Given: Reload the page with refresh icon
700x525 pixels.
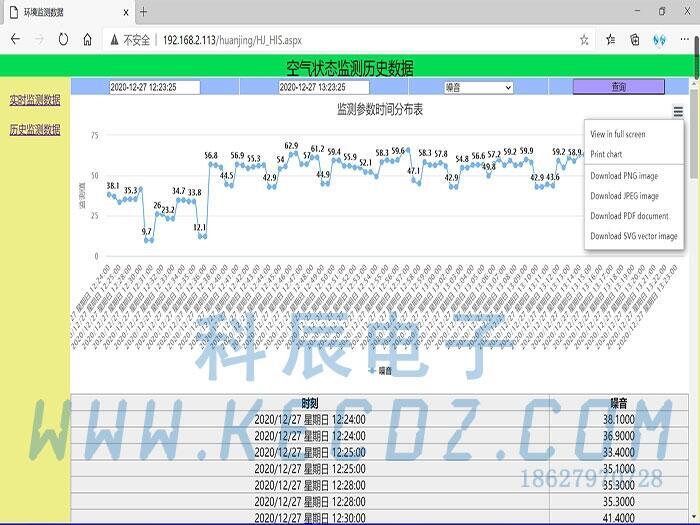Looking at the screenshot, I should tap(63, 40).
